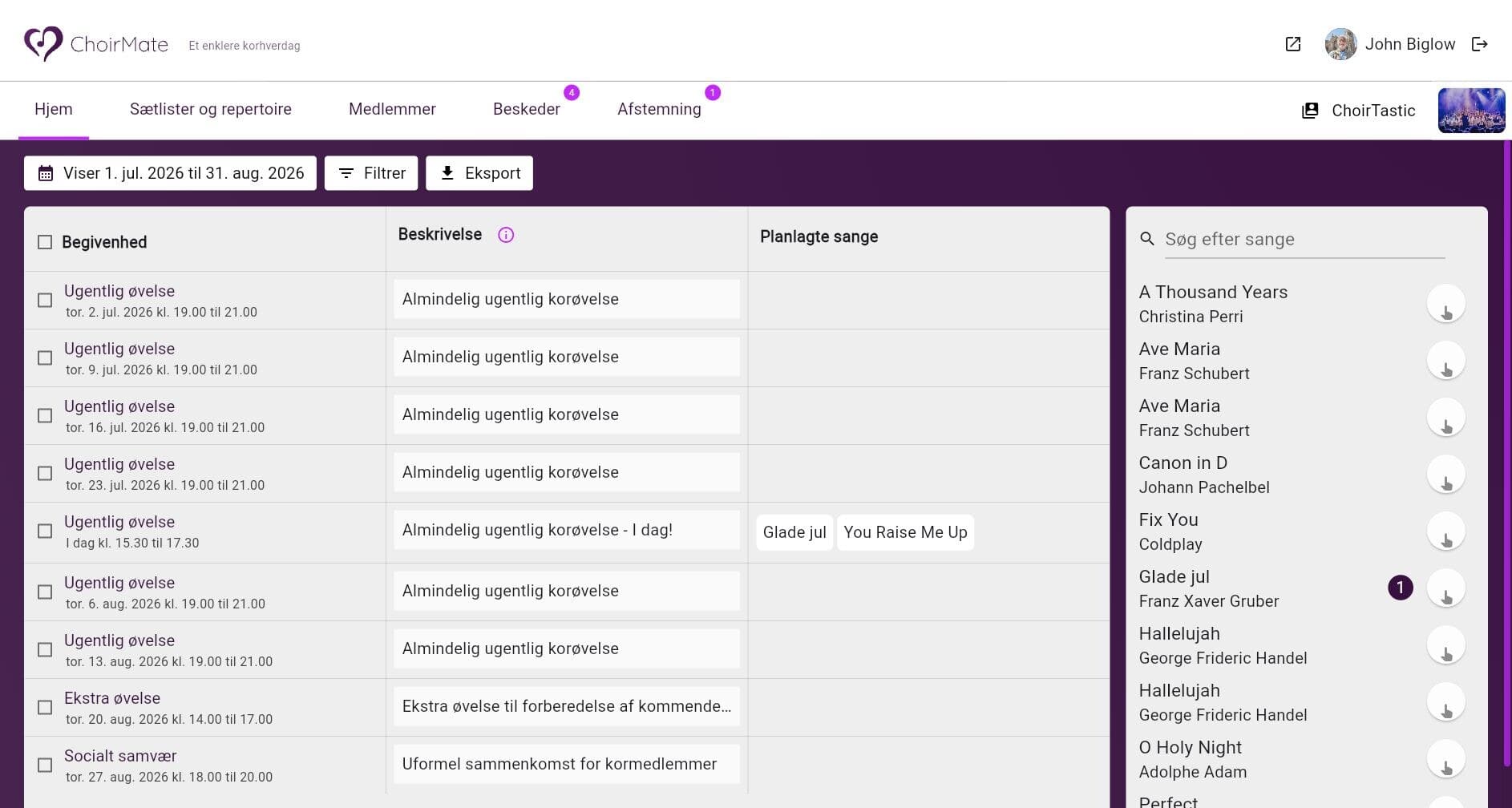Click the ChoirMate heart logo
Viewport: 1512px width, 808px height.
pos(43,43)
